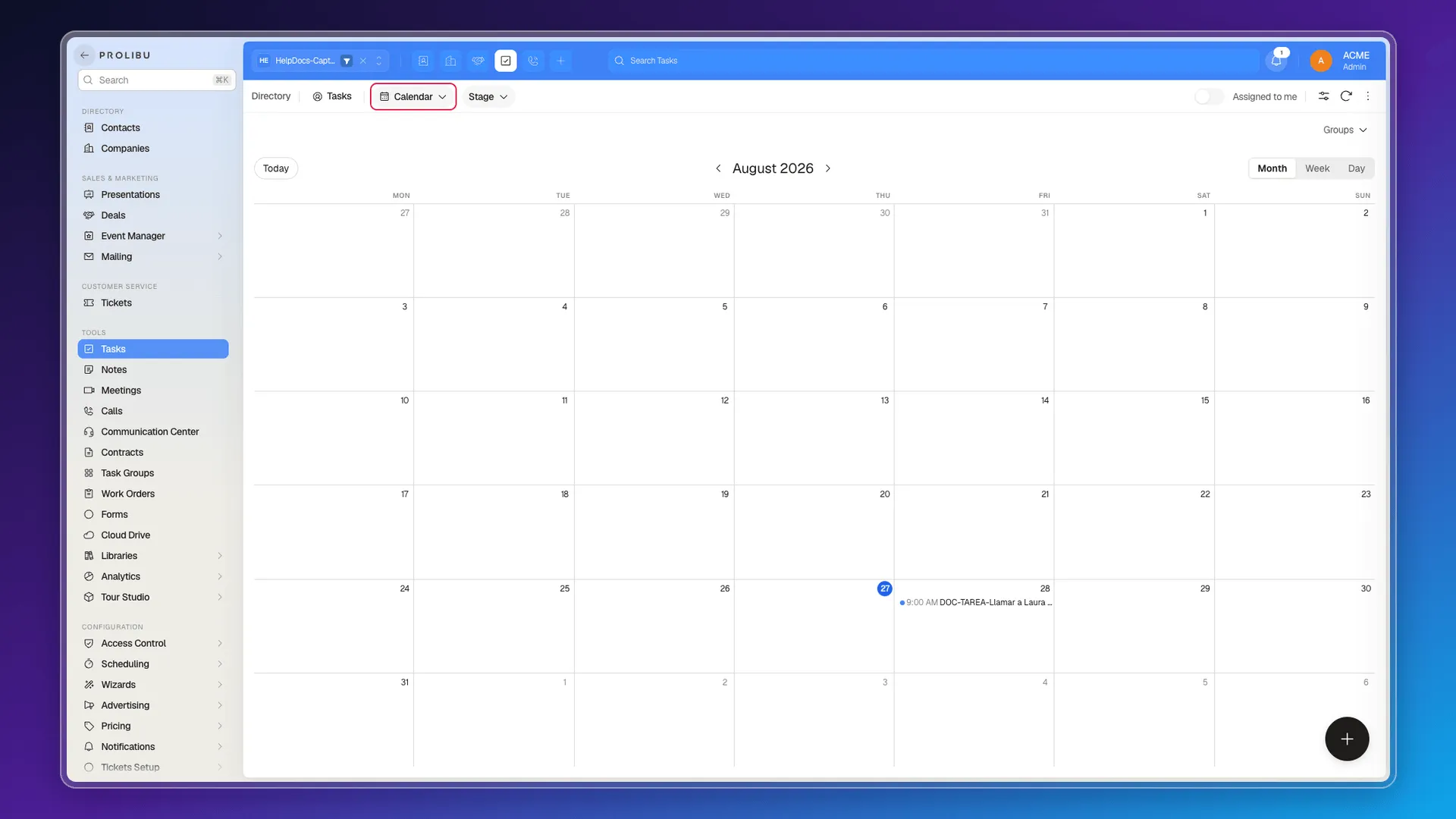Open the calls phone icon in the top bar
Screen dimensions: 1456x819
pos(533,61)
